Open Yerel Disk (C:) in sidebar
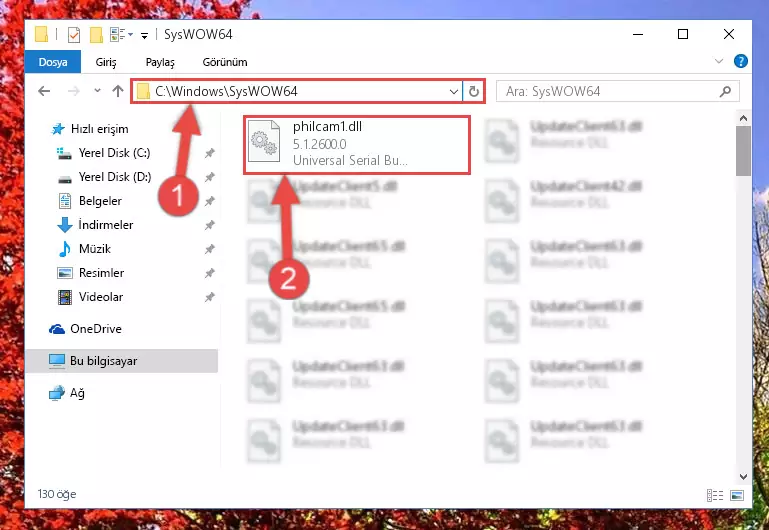The height and width of the screenshot is (530, 769). [x=104, y=153]
